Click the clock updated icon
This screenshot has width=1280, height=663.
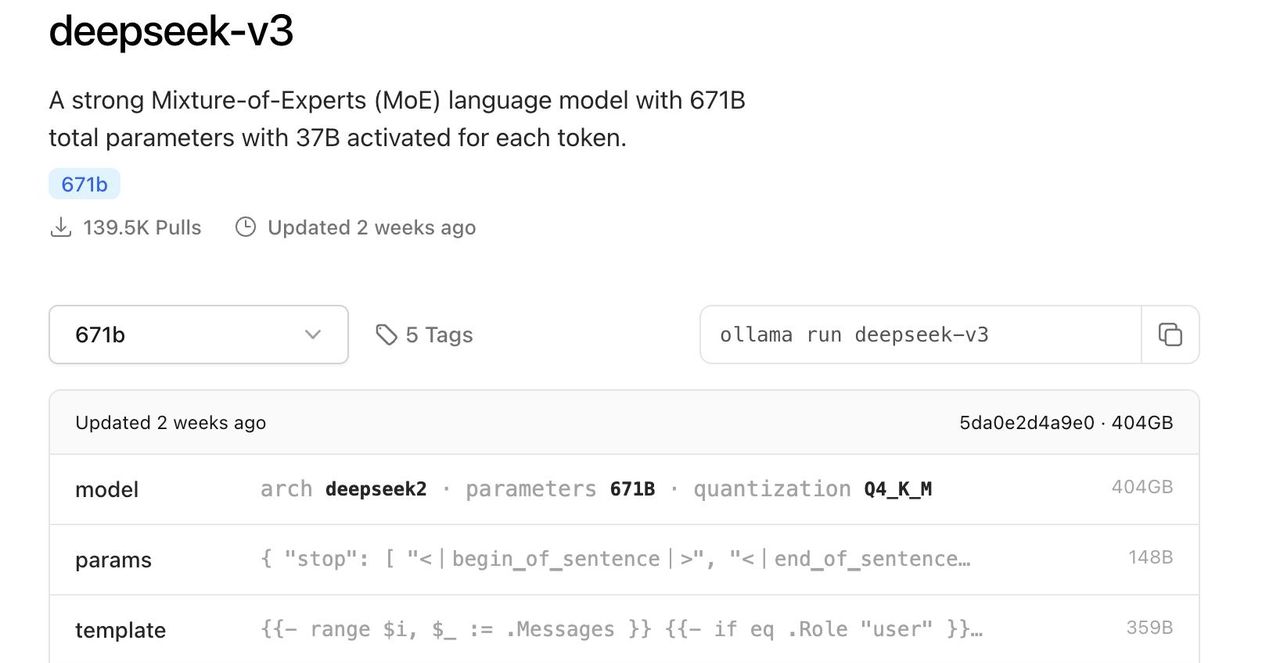pyautogui.click(x=245, y=227)
